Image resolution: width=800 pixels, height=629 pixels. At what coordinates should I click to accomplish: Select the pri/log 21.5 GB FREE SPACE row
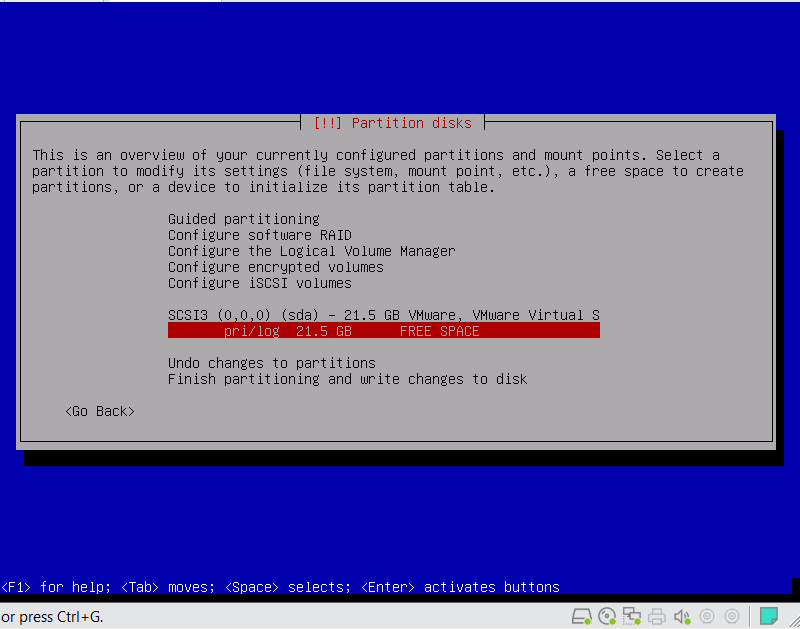(x=384, y=331)
